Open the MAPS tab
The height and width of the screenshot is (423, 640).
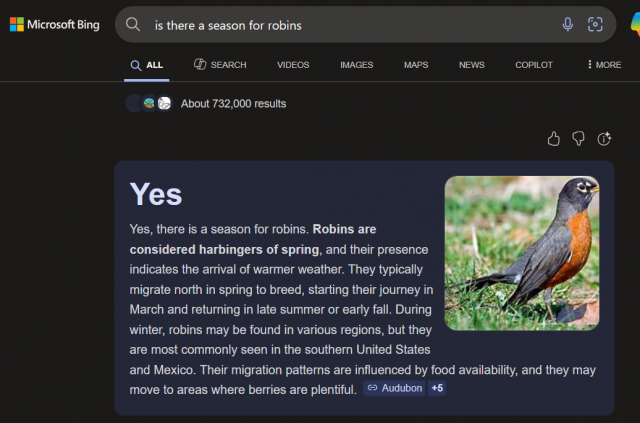416,65
